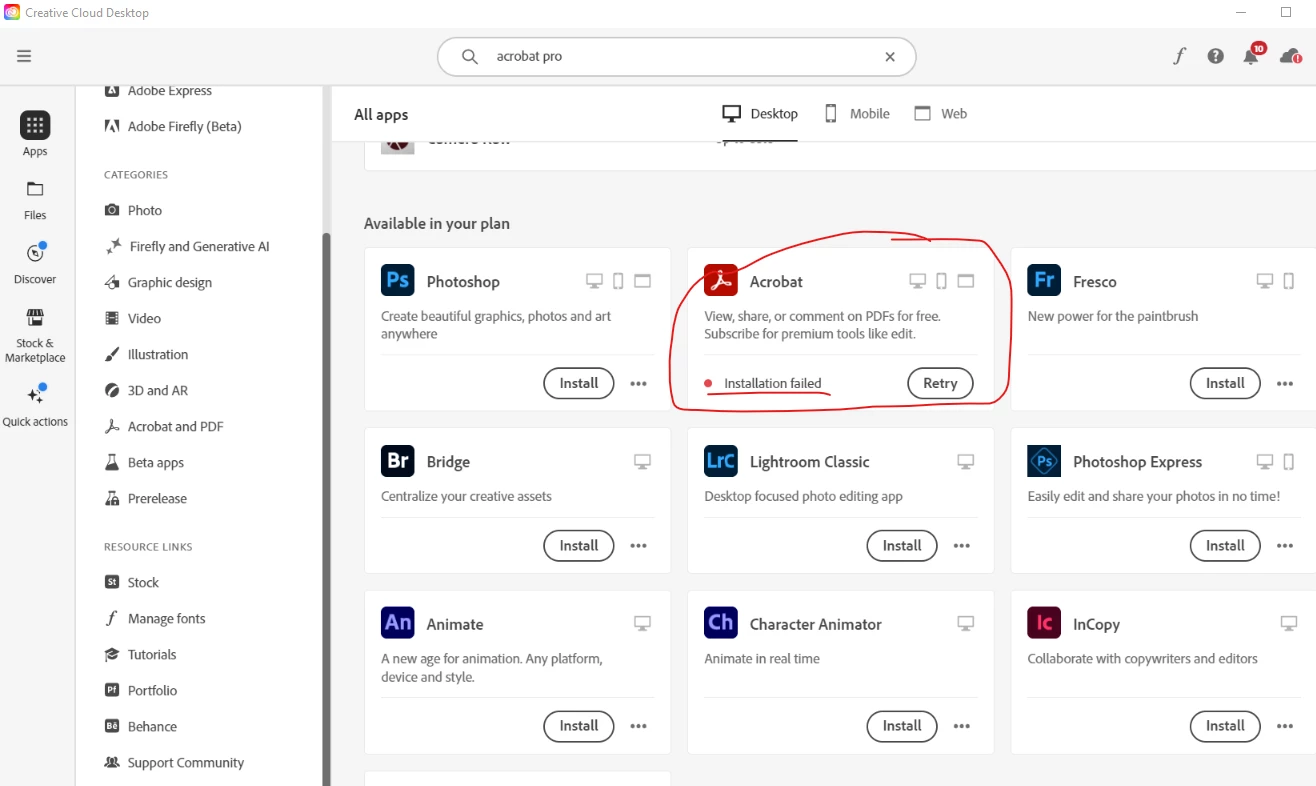Screen dimensions: 1316x786
Task: Open Quick actions sparkle icon
Action: pos(35,395)
